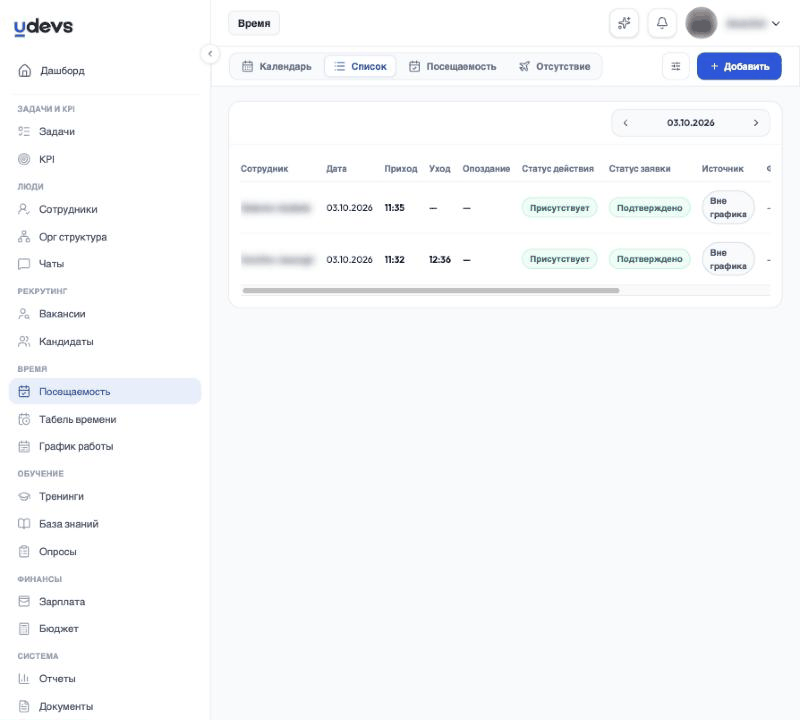The image size is (800, 720).
Task: Open notifications bell
Action: tap(662, 23)
